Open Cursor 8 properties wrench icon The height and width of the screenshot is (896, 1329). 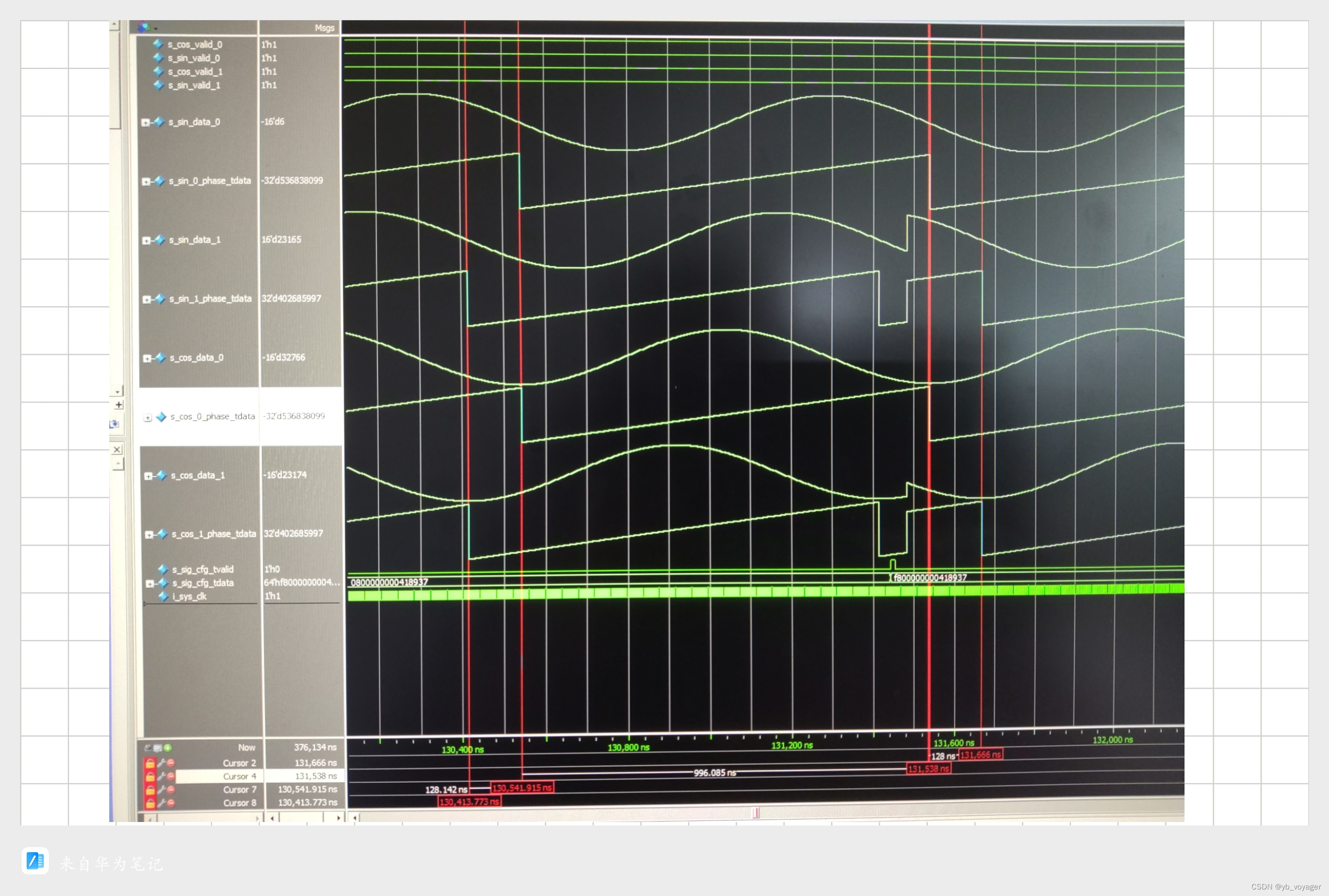coord(161,803)
